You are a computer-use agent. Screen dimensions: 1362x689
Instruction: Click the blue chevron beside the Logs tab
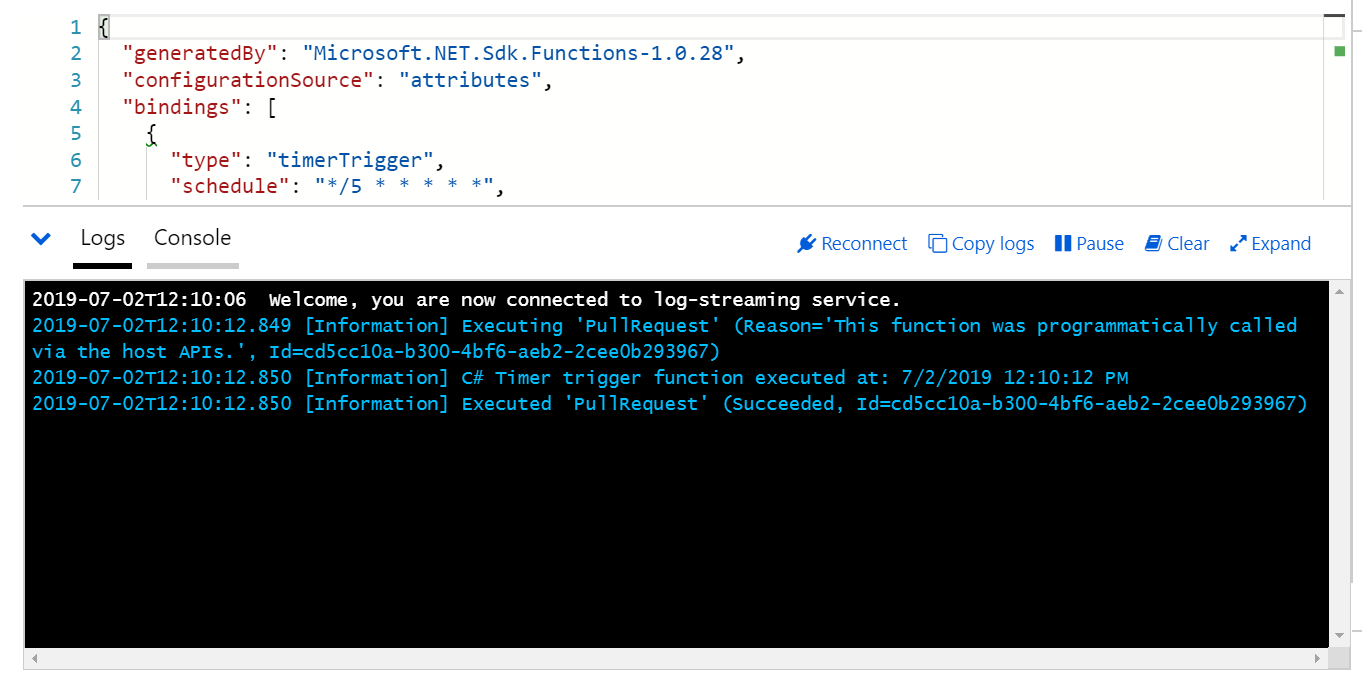40,239
